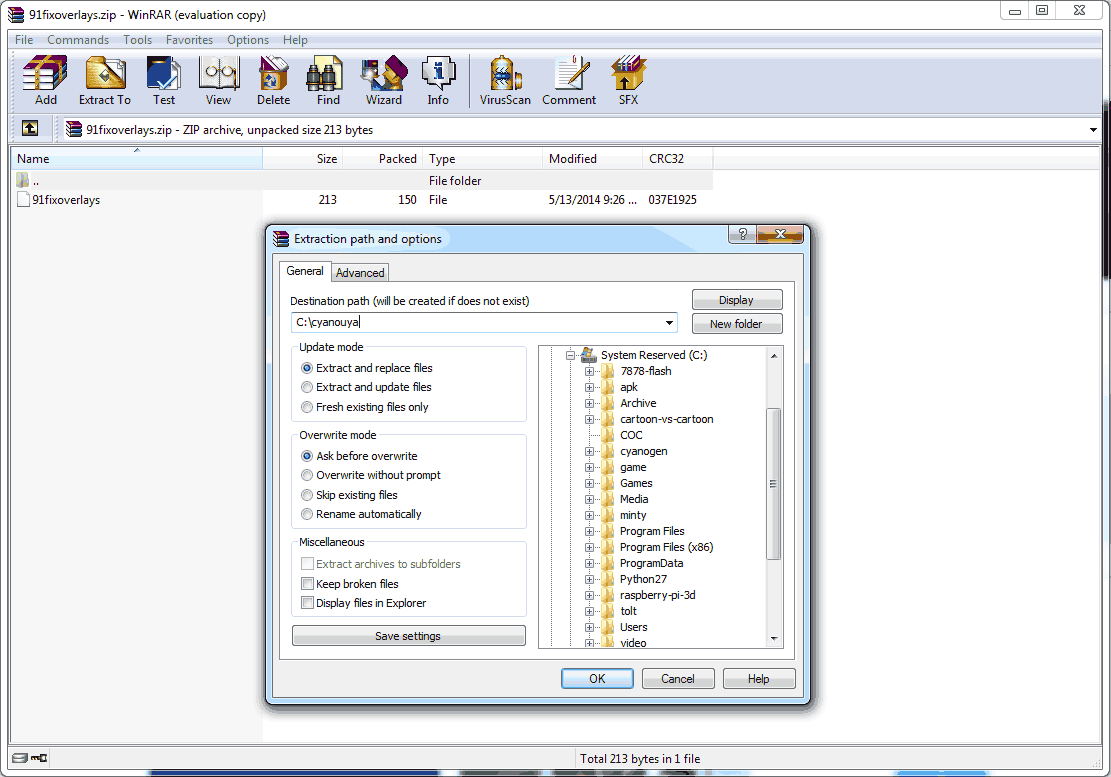Select Ask before overwrite
This screenshot has width=1111, height=777.
[307, 456]
